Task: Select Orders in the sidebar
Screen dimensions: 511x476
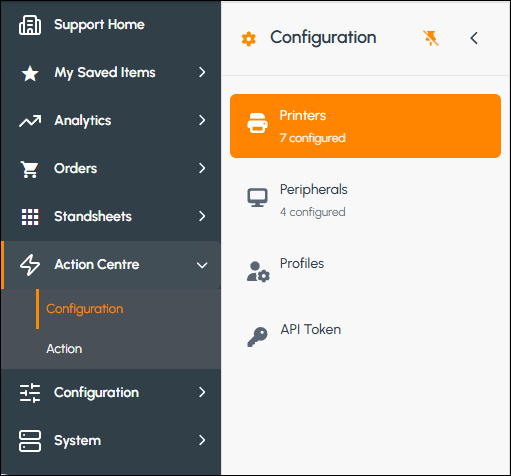Action: tap(111, 168)
